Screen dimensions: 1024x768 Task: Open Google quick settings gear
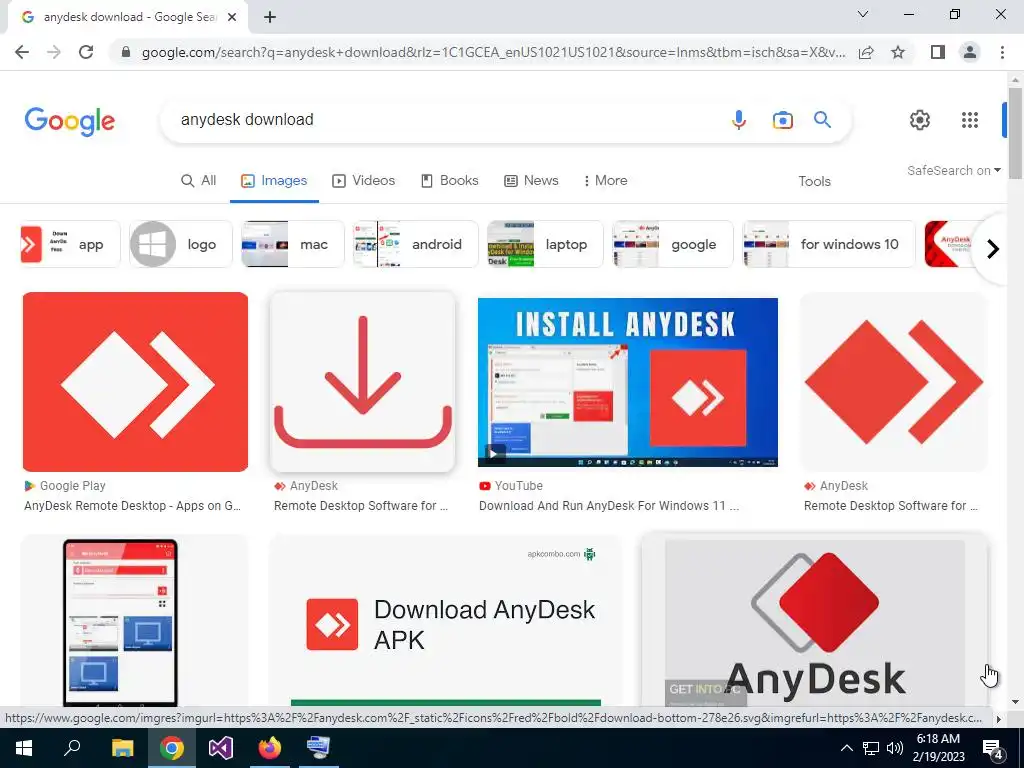point(920,120)
